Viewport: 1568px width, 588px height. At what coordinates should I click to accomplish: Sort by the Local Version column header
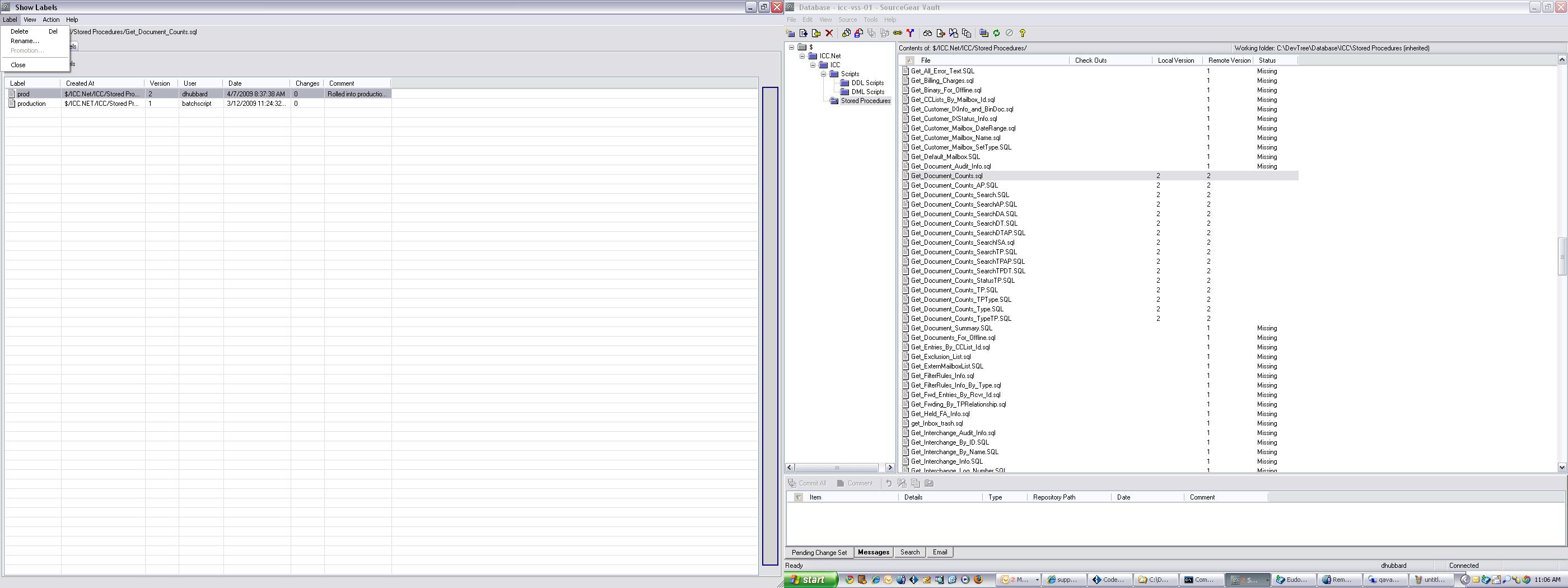click(x=1176, y=60)
